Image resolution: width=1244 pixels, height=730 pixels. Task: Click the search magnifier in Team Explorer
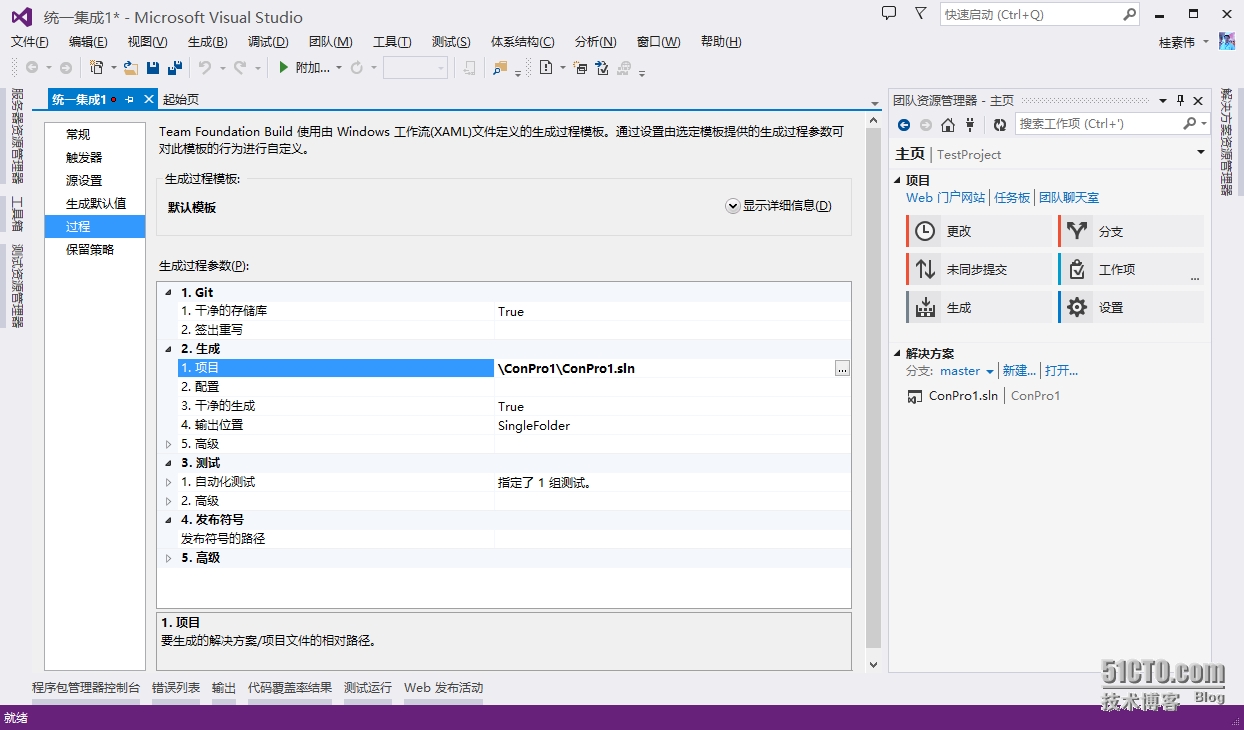1189,123
